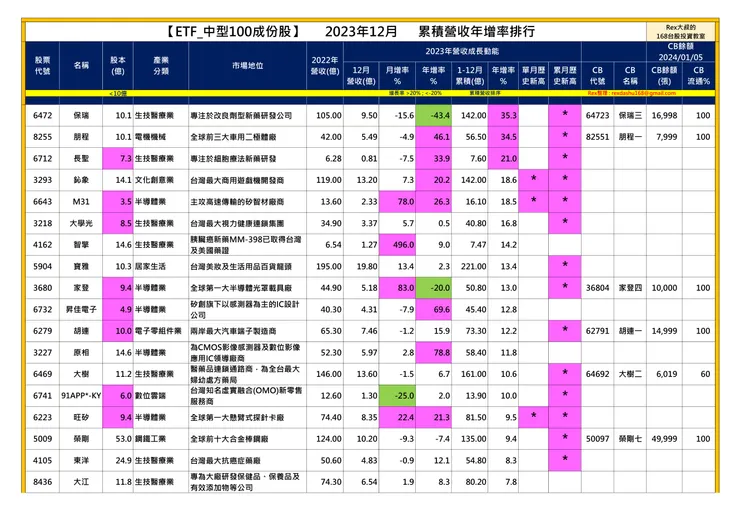Click the CB code 64723 cell
This screenshot has width=740, height=523.
coord(597,115)
